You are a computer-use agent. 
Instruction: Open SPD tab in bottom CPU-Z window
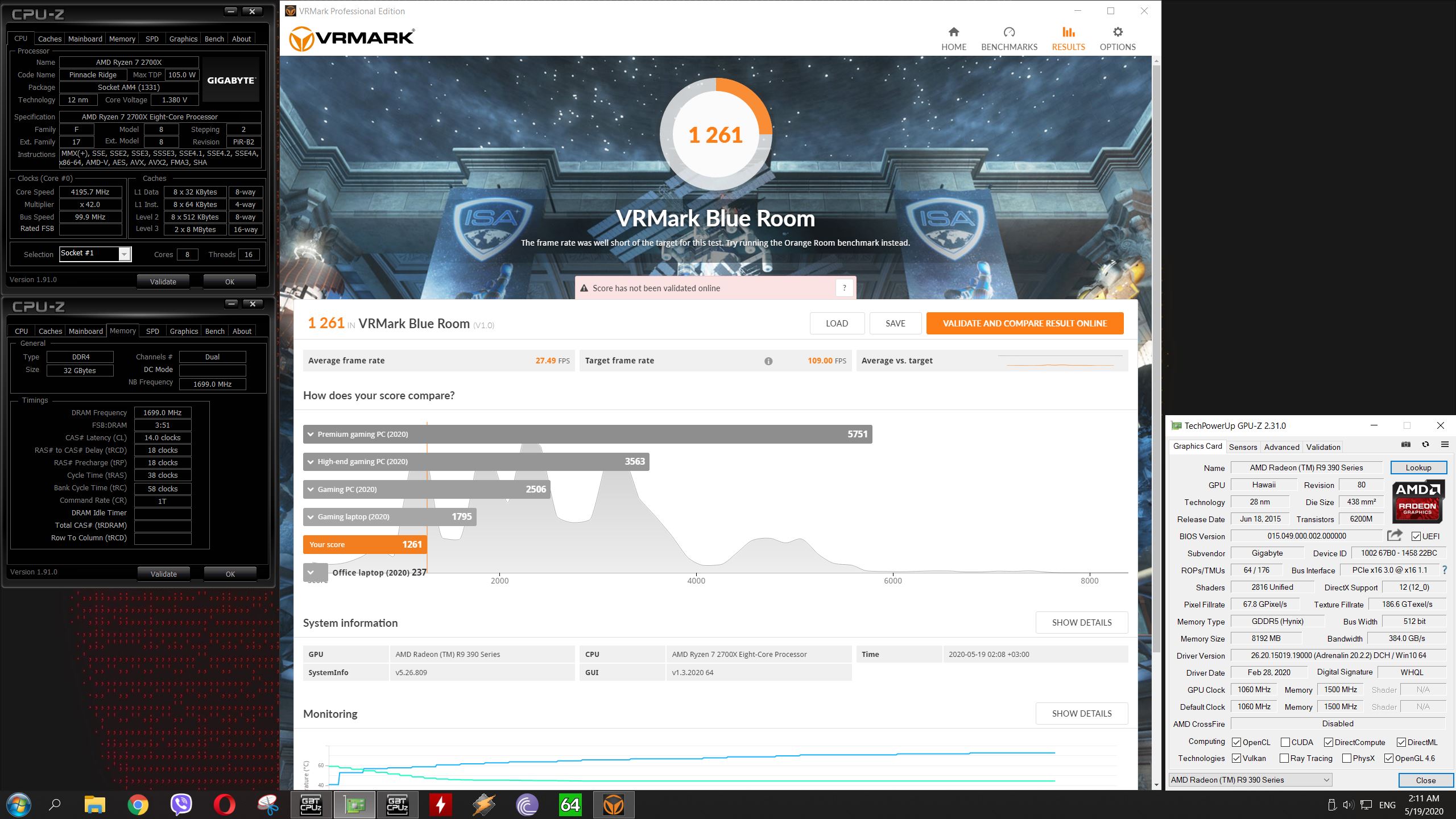coord(152,331)
